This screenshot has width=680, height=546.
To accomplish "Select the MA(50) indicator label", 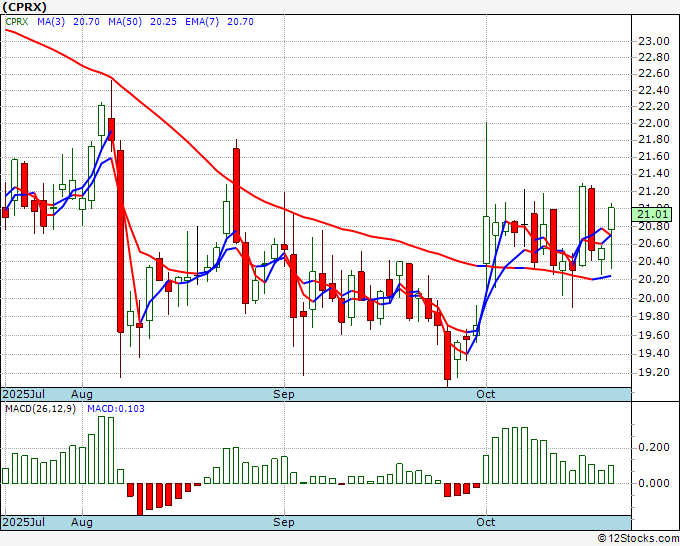I will tap(125, 22).
